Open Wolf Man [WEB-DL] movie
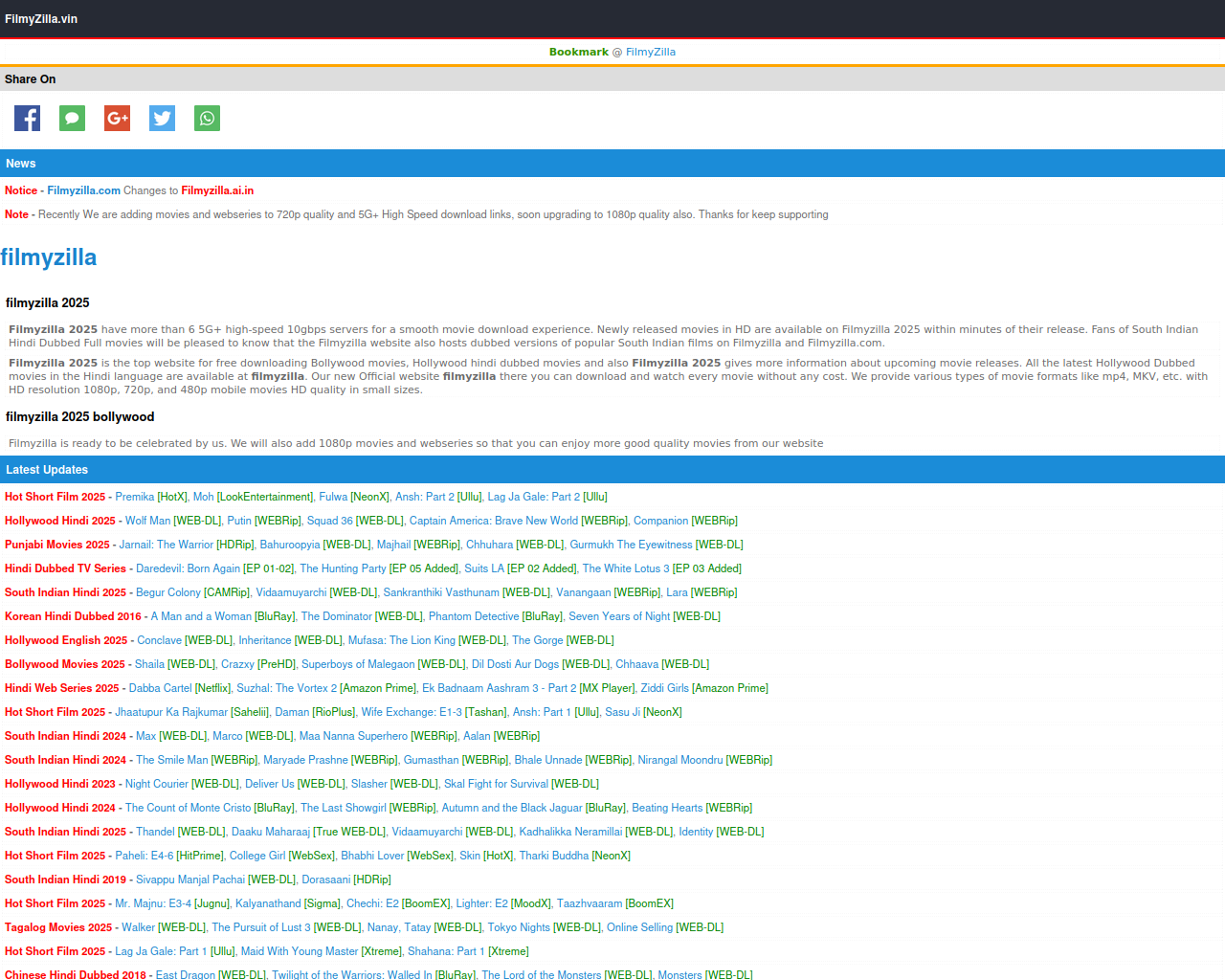Image resolution: width=1225 pixels, height=980 pixels. pos(173,521)
